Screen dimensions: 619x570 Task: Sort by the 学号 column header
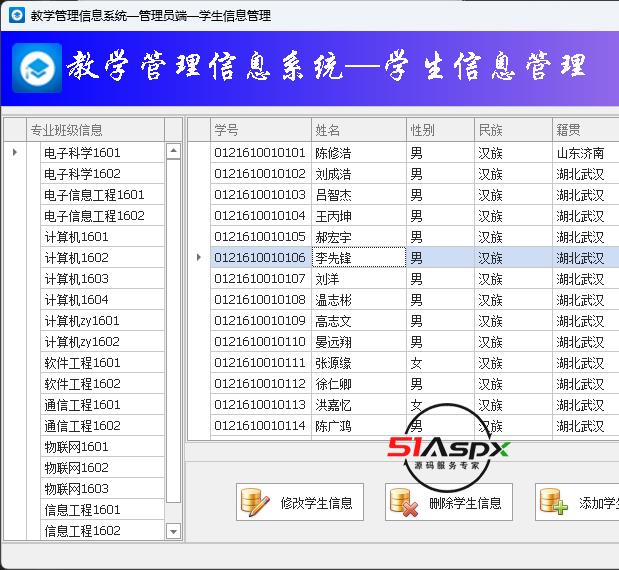(x=261, y=129)
